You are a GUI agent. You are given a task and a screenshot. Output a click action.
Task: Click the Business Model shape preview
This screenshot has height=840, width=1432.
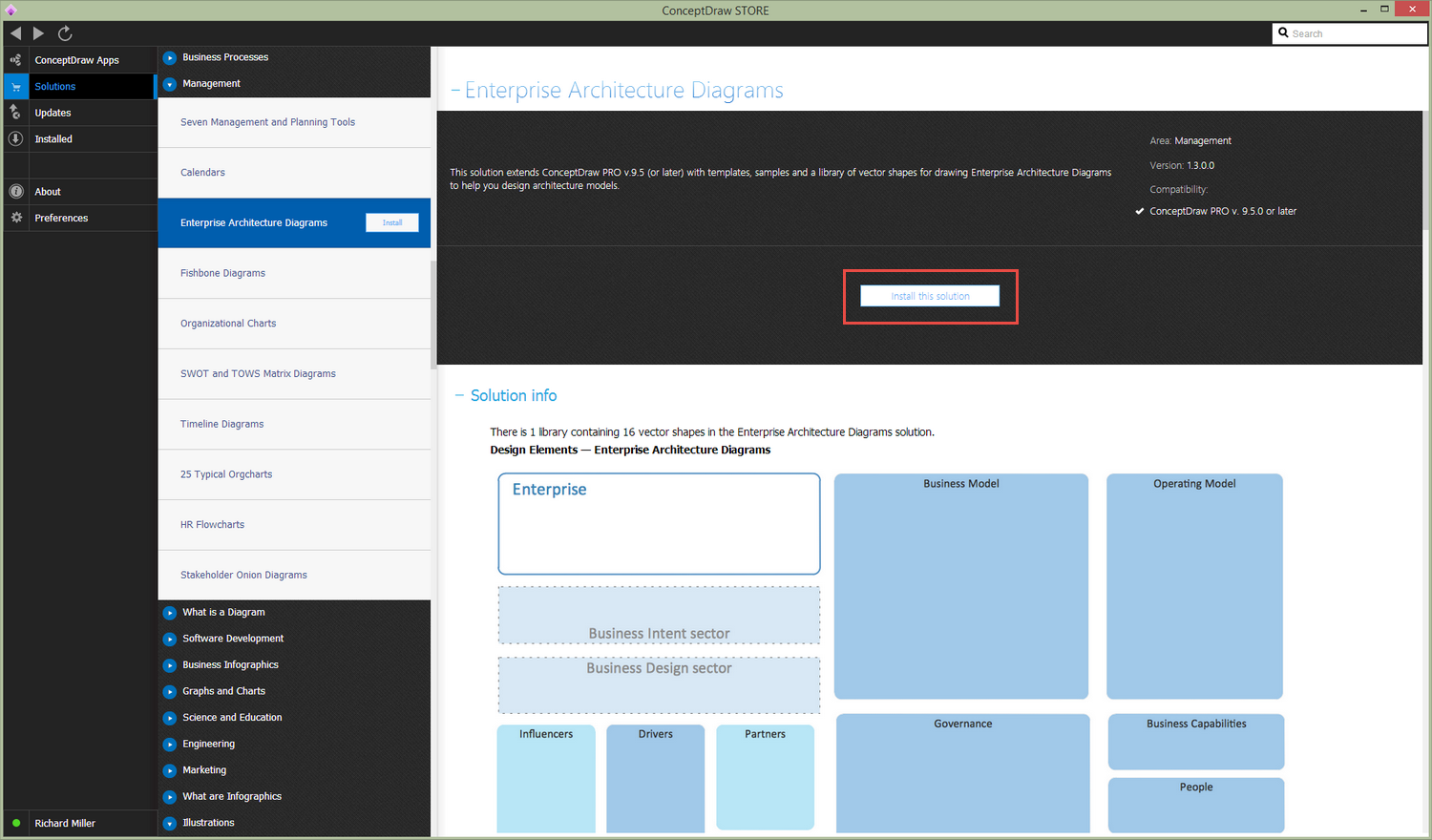tap(961, 586)
